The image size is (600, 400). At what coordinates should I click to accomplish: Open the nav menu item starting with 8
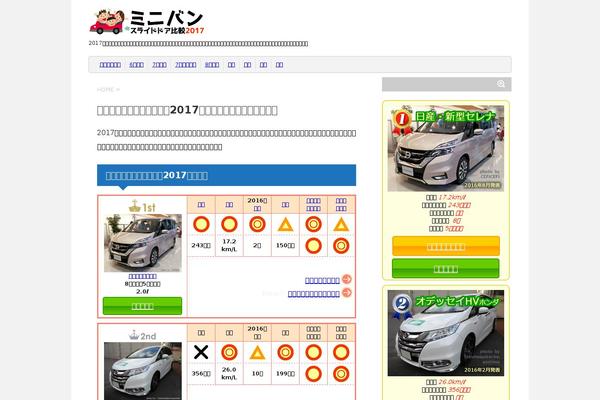coord(212,65)
